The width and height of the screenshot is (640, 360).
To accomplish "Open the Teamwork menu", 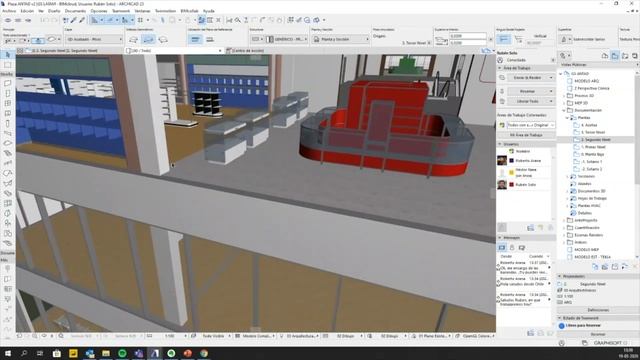I will click(120, 11).
